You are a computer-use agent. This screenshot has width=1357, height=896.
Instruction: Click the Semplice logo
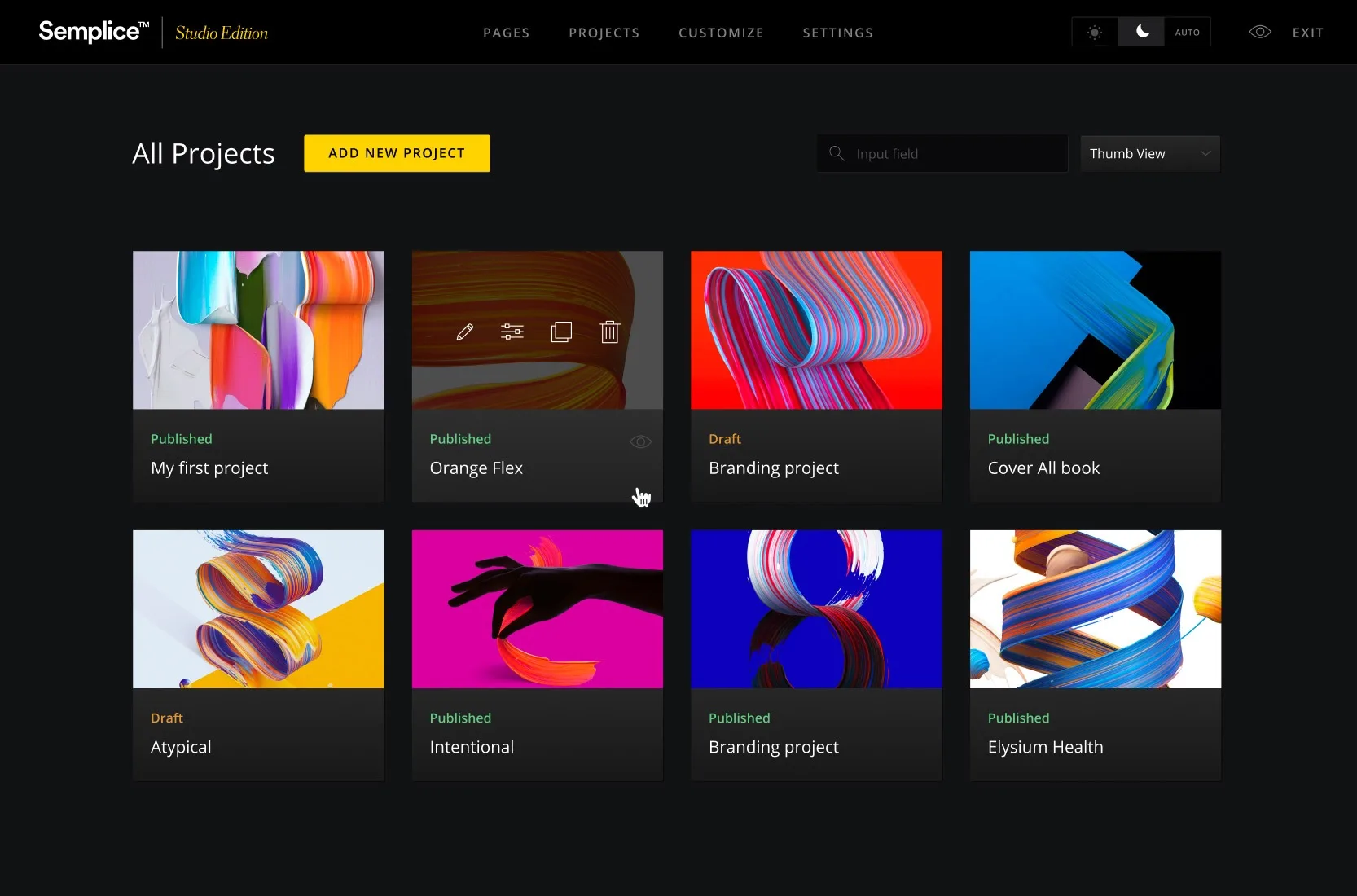tap(94, 31)
